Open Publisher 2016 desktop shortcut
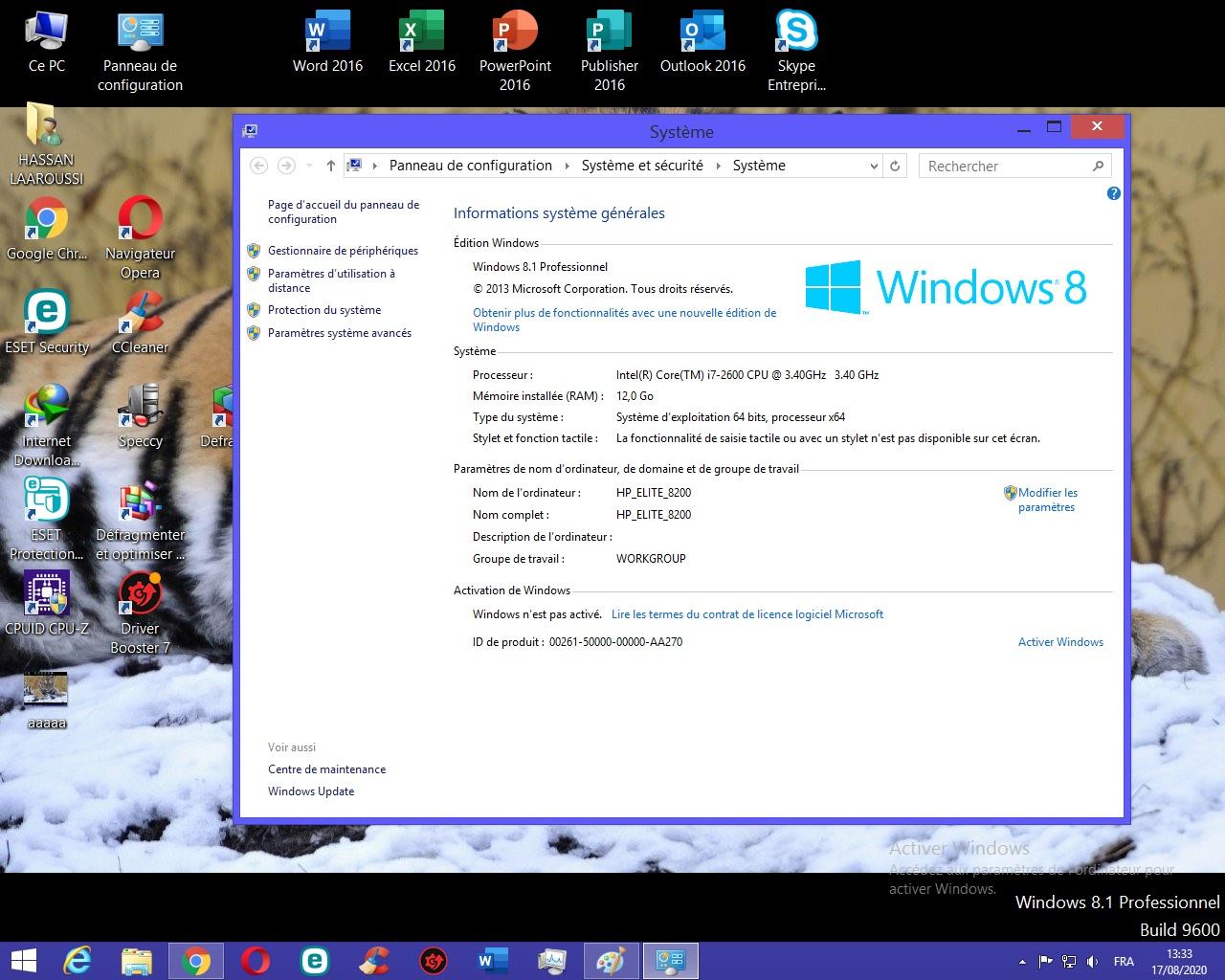 [609, 52]
